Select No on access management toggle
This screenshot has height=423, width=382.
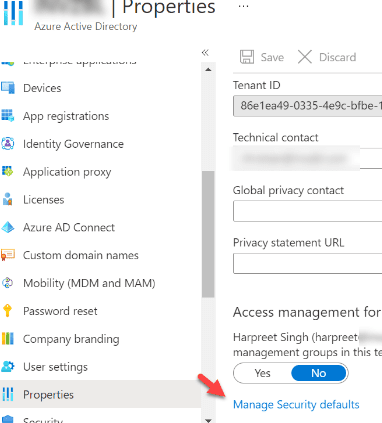coord(319,373)
